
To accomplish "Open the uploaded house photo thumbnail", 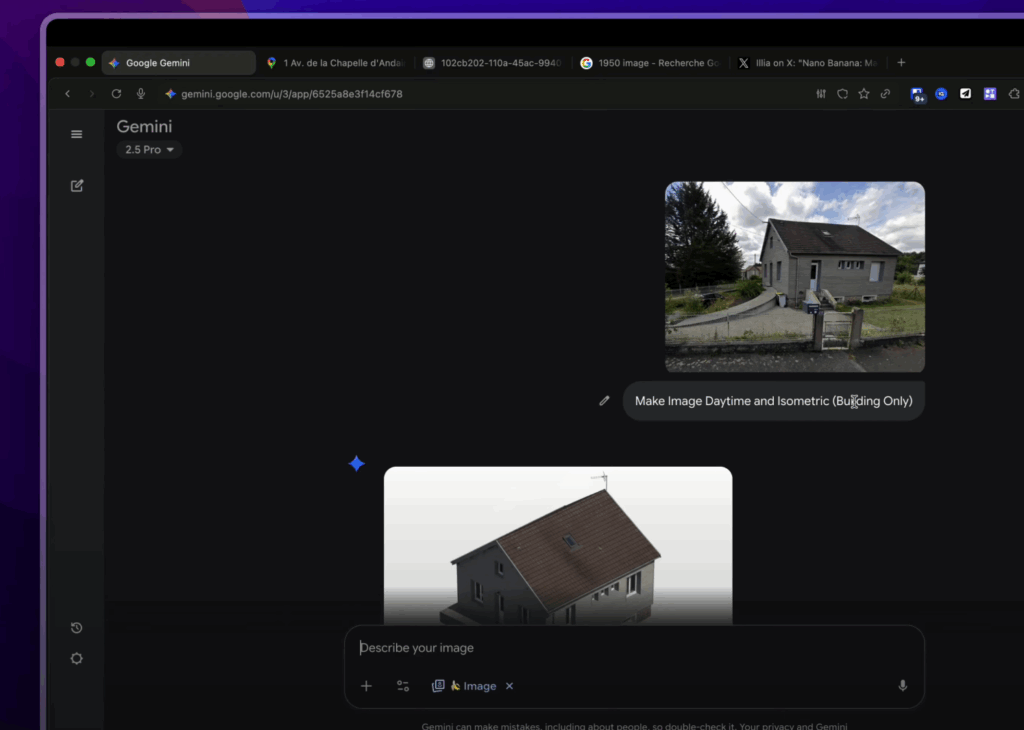I will tap(794, 276).
